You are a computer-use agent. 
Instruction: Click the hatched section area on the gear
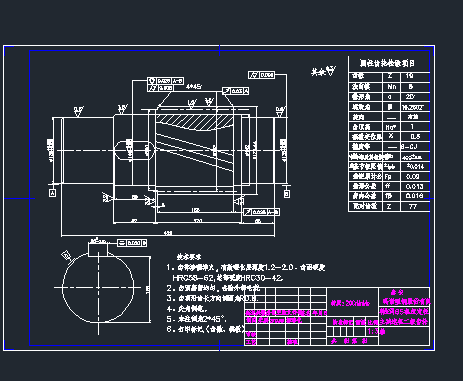point(195,121)
